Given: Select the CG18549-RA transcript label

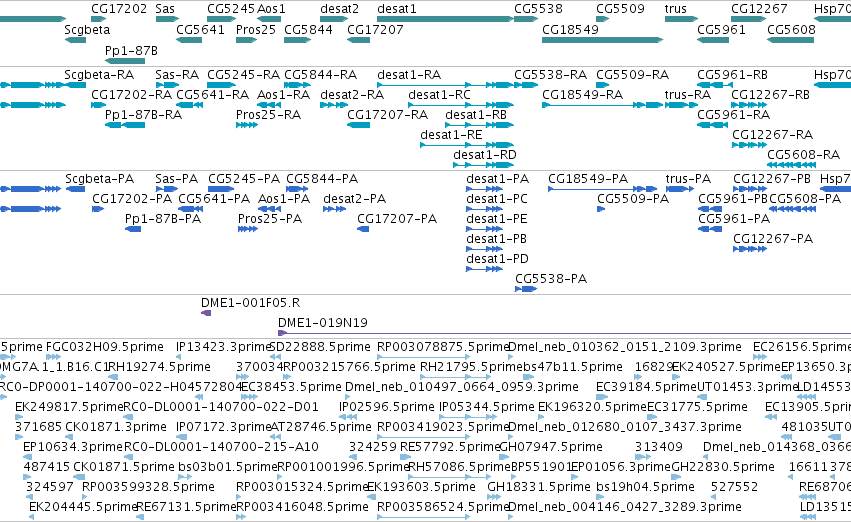Looking at the screenshot, I should click(x=582, y=94).
